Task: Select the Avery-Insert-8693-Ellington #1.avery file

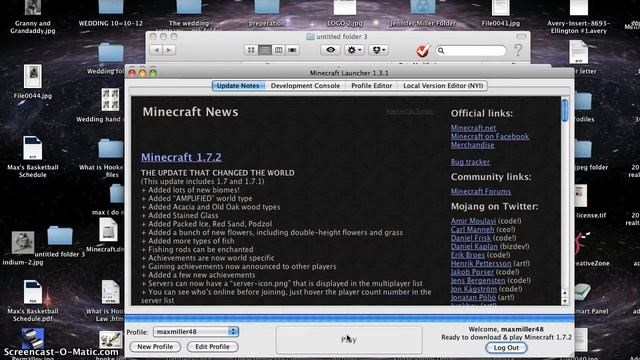Action: click(x=579, y=7)
